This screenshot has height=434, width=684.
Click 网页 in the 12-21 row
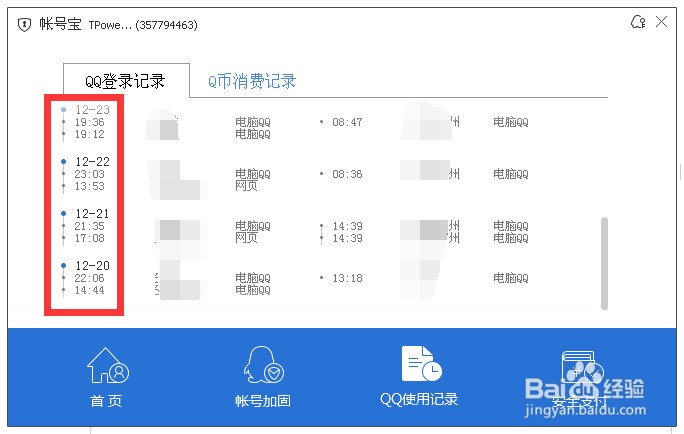tap(246, 238)
